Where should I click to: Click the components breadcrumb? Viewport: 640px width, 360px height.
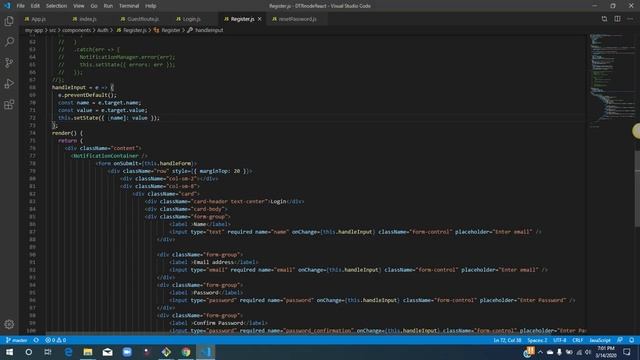[x=76, y=30]
